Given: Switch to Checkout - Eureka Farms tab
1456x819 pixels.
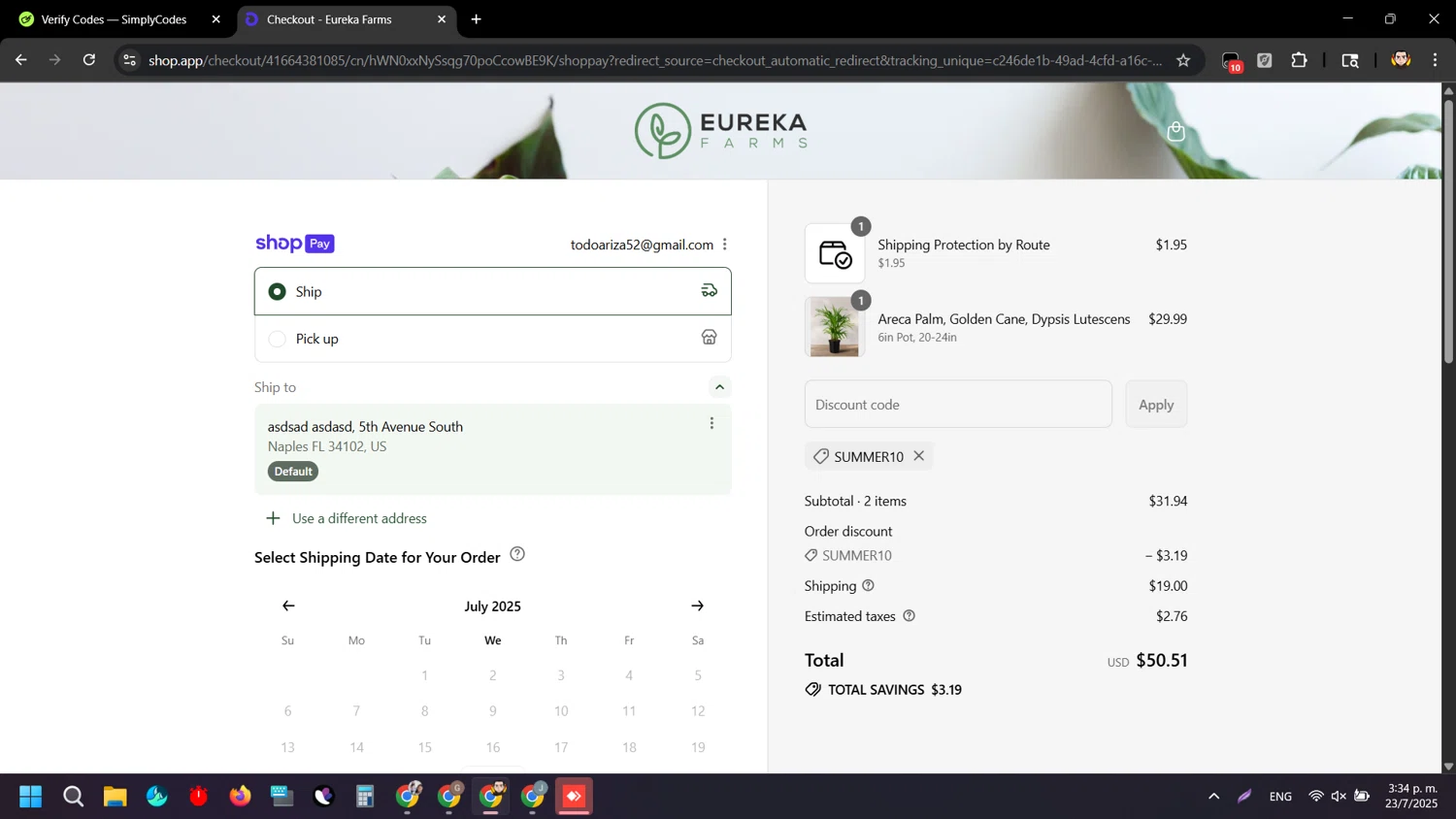Looking at the screenshot, I should click(330, 19).
